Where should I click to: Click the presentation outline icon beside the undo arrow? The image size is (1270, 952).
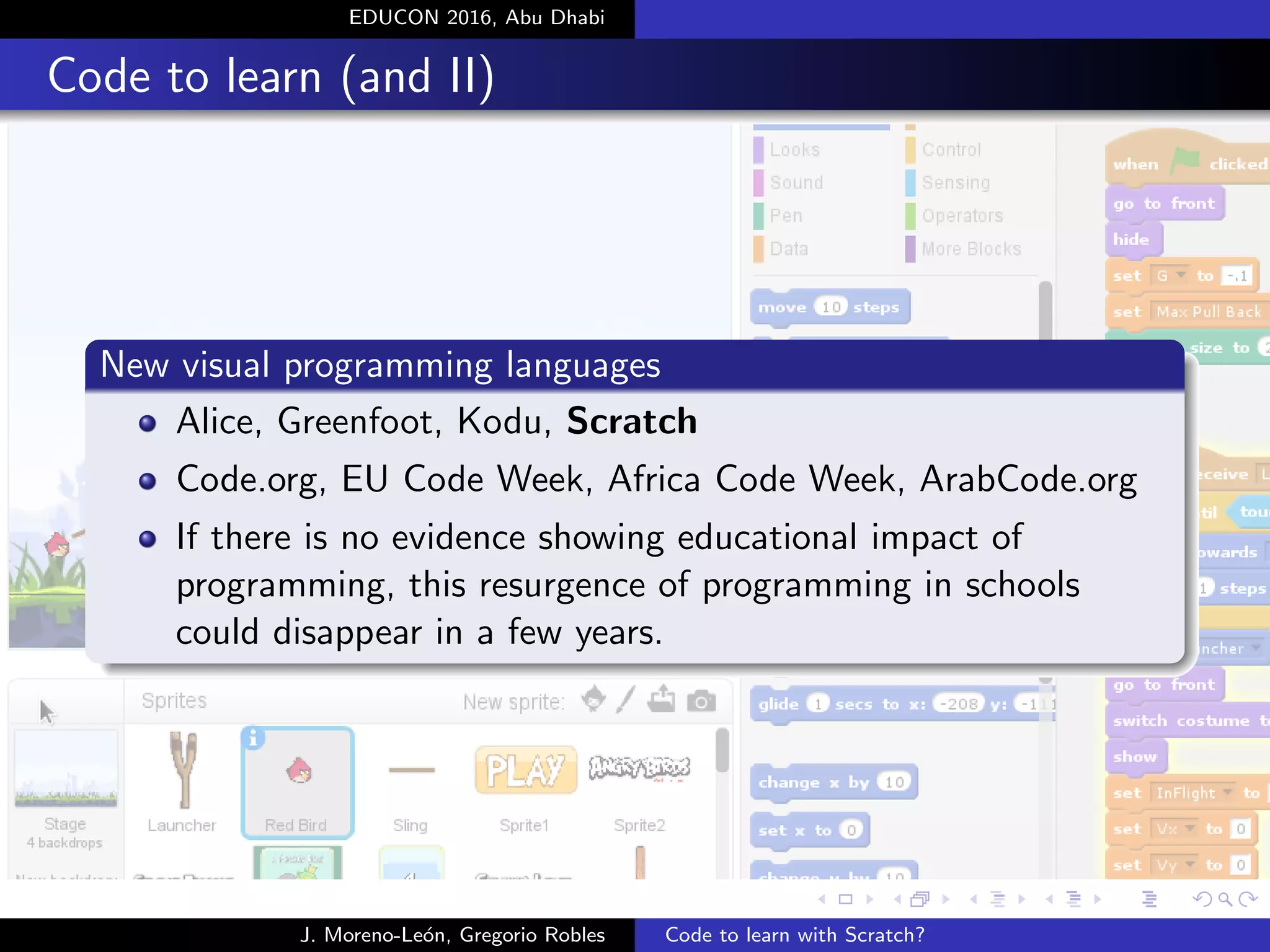coord(1150,899)
